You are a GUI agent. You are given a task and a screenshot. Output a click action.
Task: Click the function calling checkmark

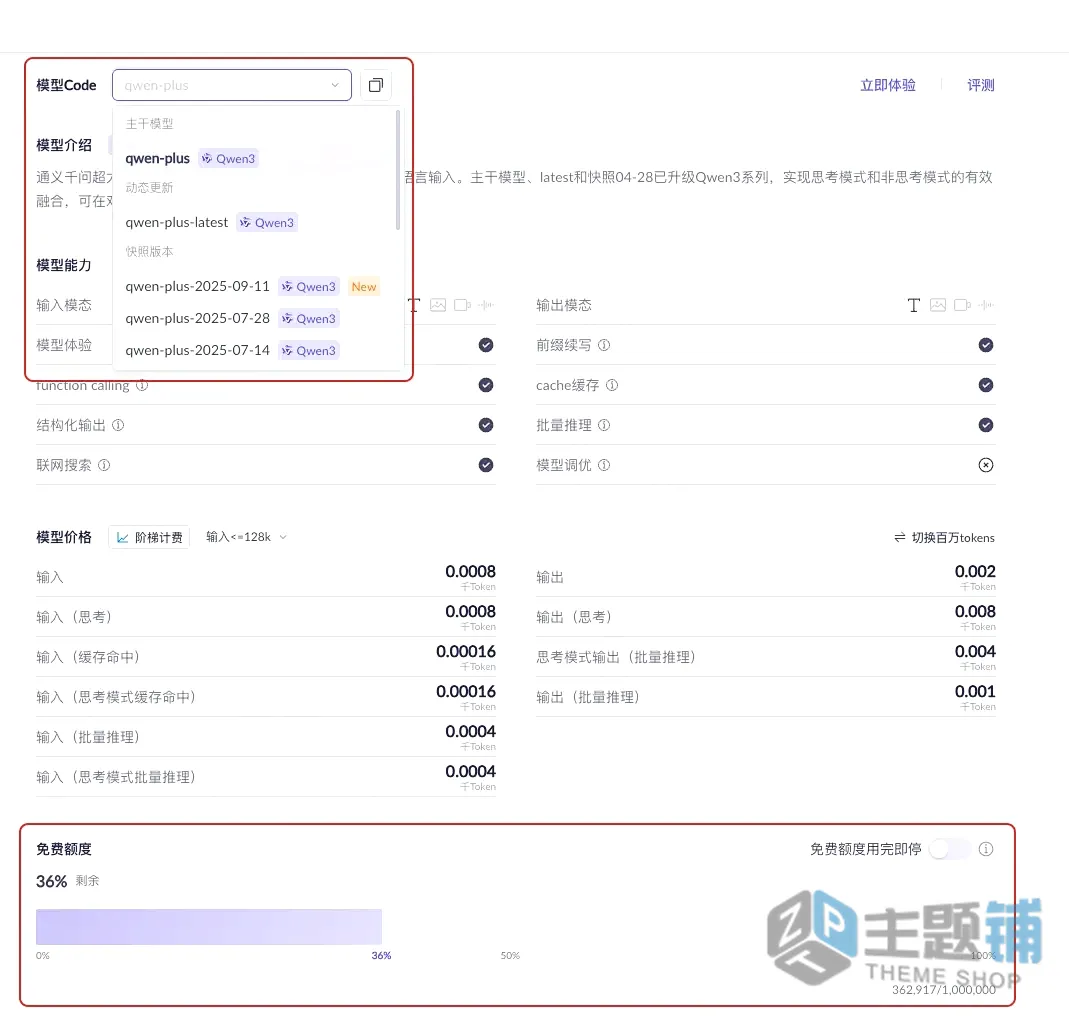[x=486, y=385]
